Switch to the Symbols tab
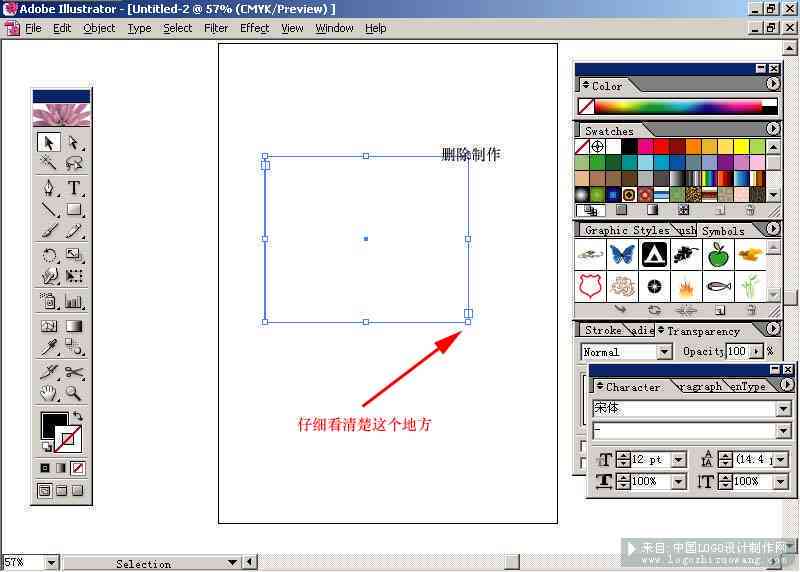The height and width of the screenshot is (572, 800). click(x=723, y=231)
